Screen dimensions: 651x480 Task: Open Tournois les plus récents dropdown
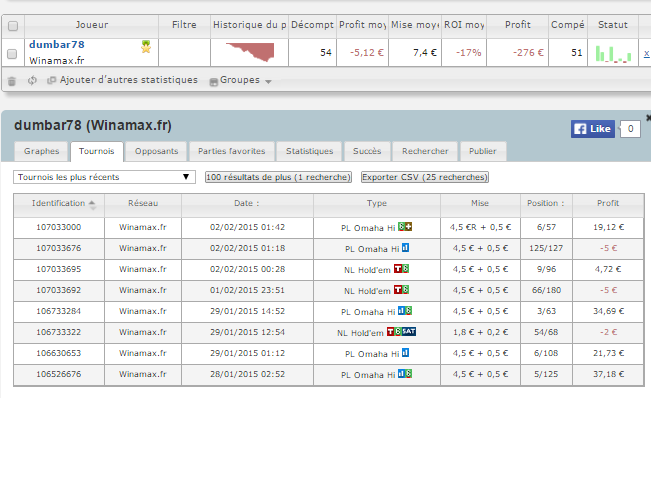tap(104, 177)
